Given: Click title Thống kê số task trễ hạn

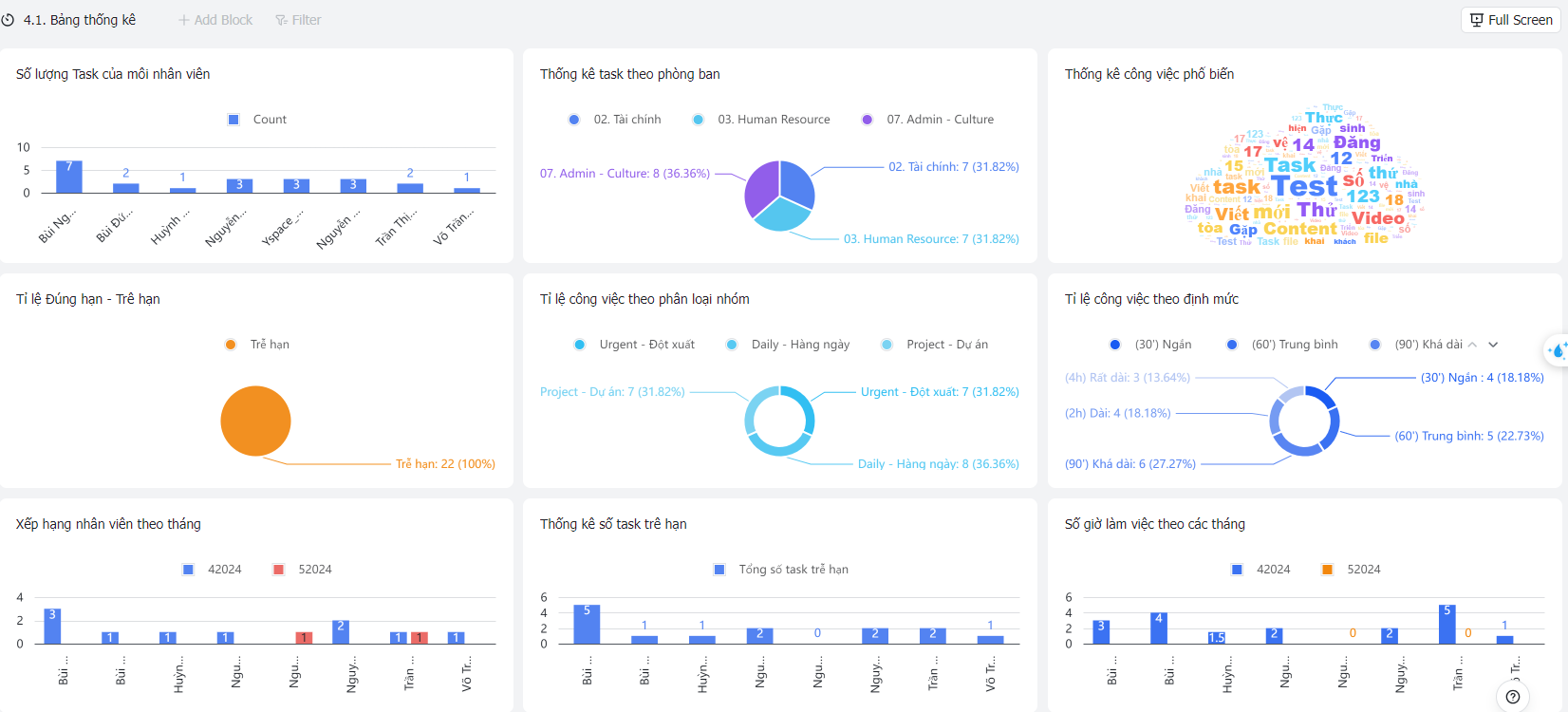Looking at the screenshot, I should [613, 524].
